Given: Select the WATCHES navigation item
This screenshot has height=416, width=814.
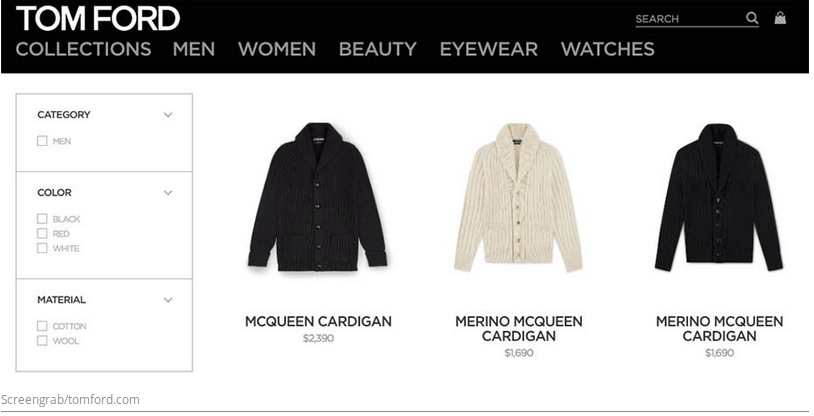Looking at the screenshot, I should click(x=607, y=49).
